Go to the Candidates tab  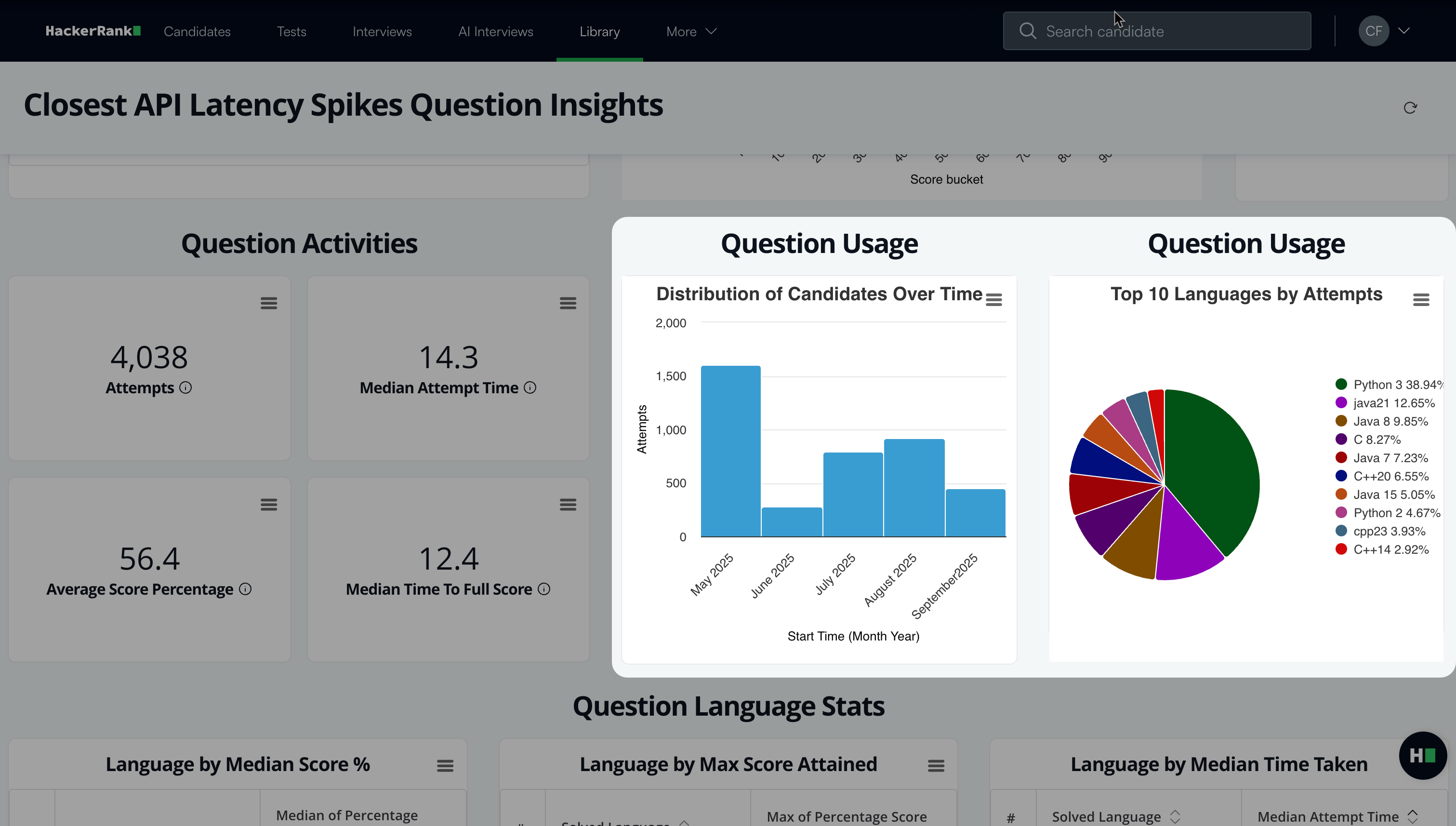coord(197,31)
